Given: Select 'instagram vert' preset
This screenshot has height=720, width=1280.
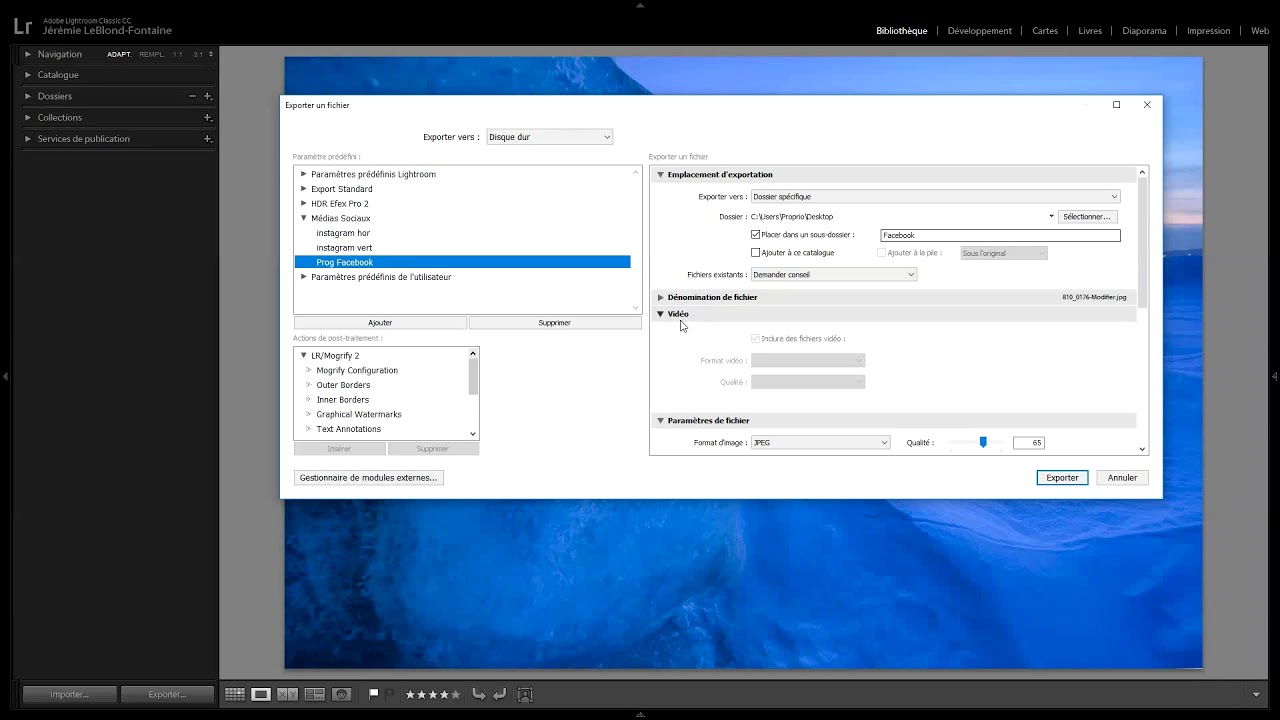Looking at the screenshot, I should tap(344, 248).
